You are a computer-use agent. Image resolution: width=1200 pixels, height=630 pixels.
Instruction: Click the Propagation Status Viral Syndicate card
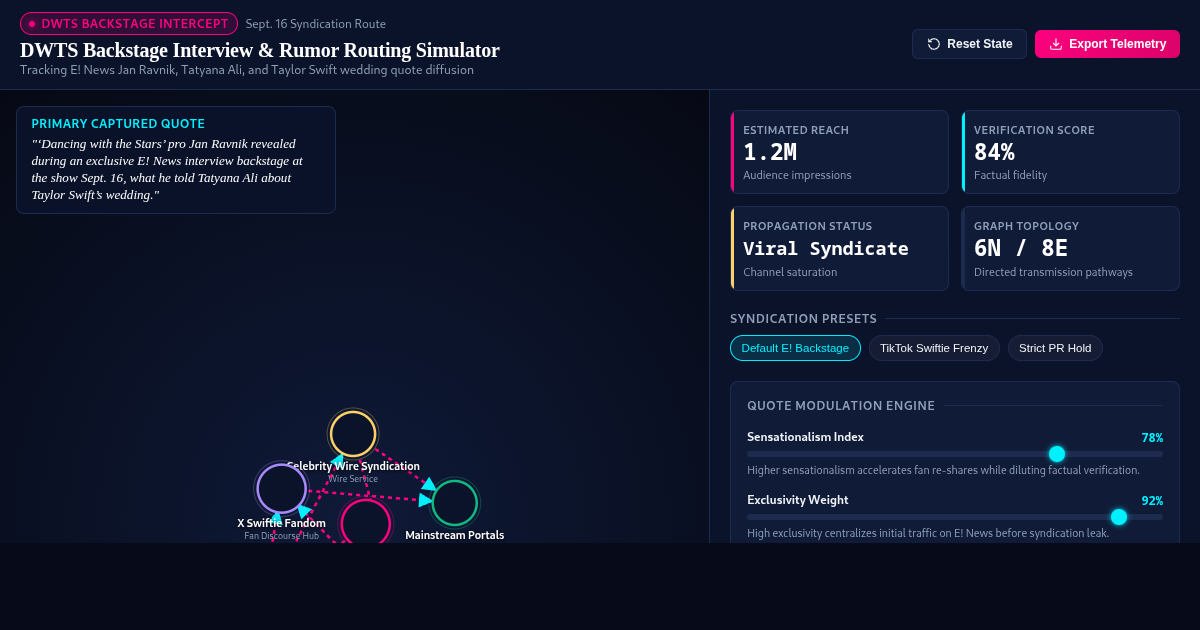click(x=839, y=248)
